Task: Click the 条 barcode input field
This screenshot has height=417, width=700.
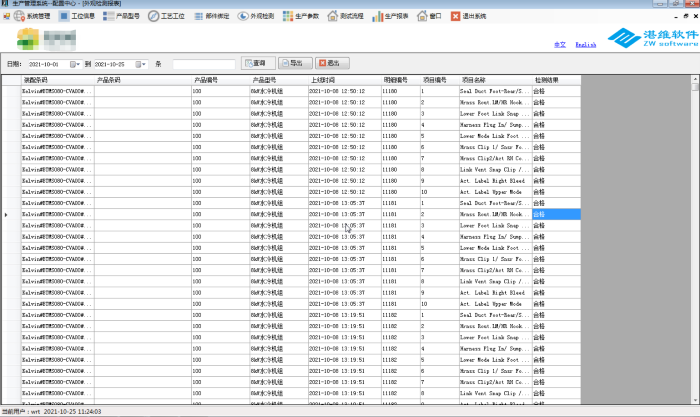Action: click(x=203, y=64)
